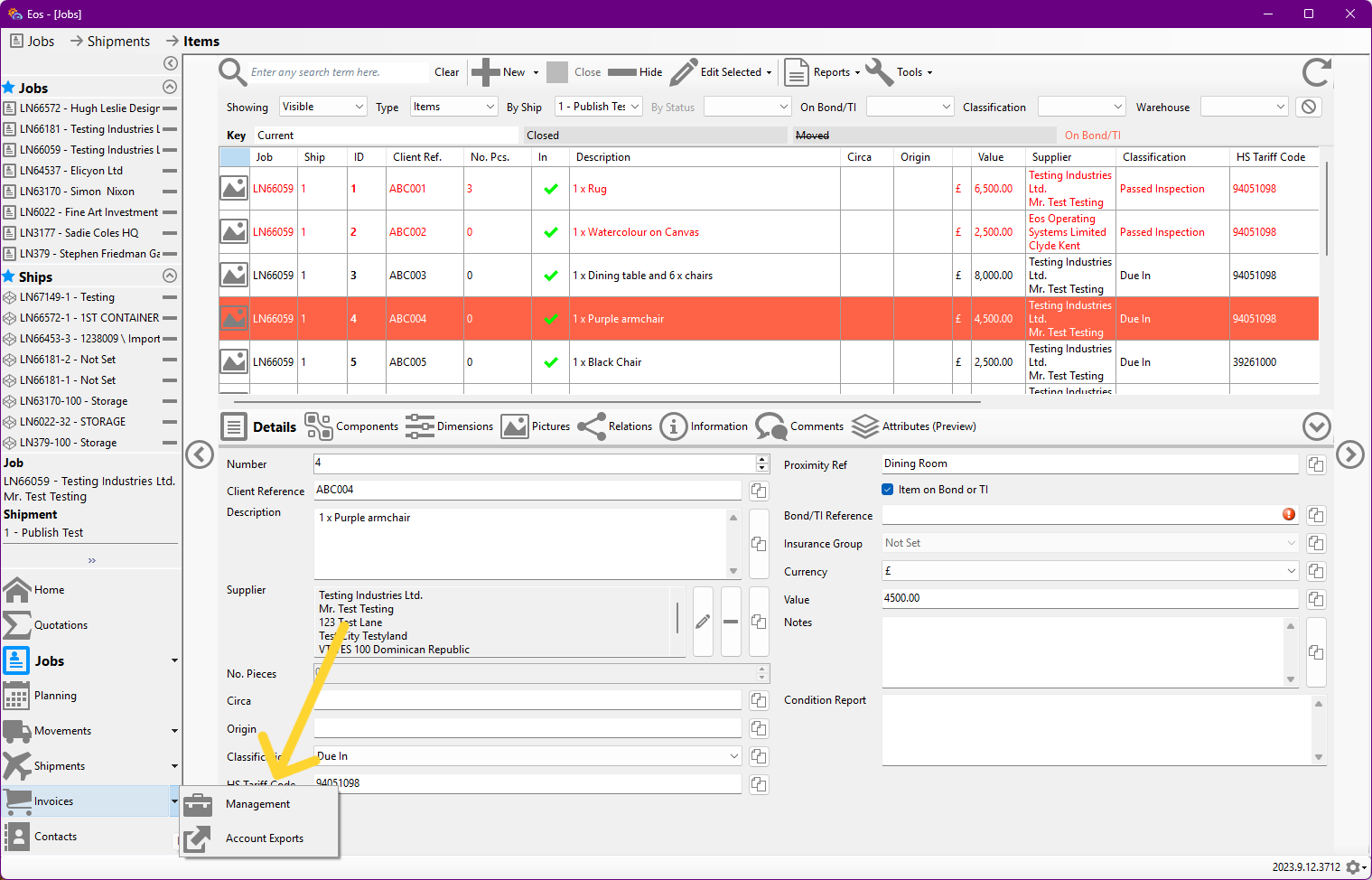Open picture thumbnail for the Rug item

point(234,188)
